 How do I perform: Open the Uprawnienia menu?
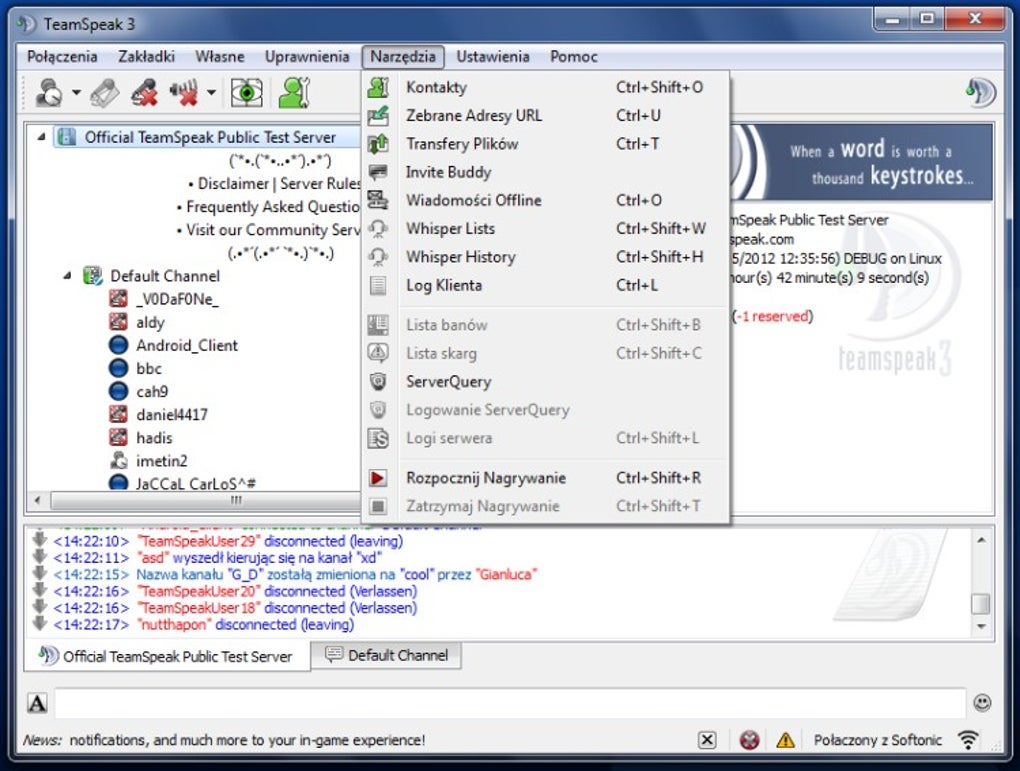pos(307,57)
